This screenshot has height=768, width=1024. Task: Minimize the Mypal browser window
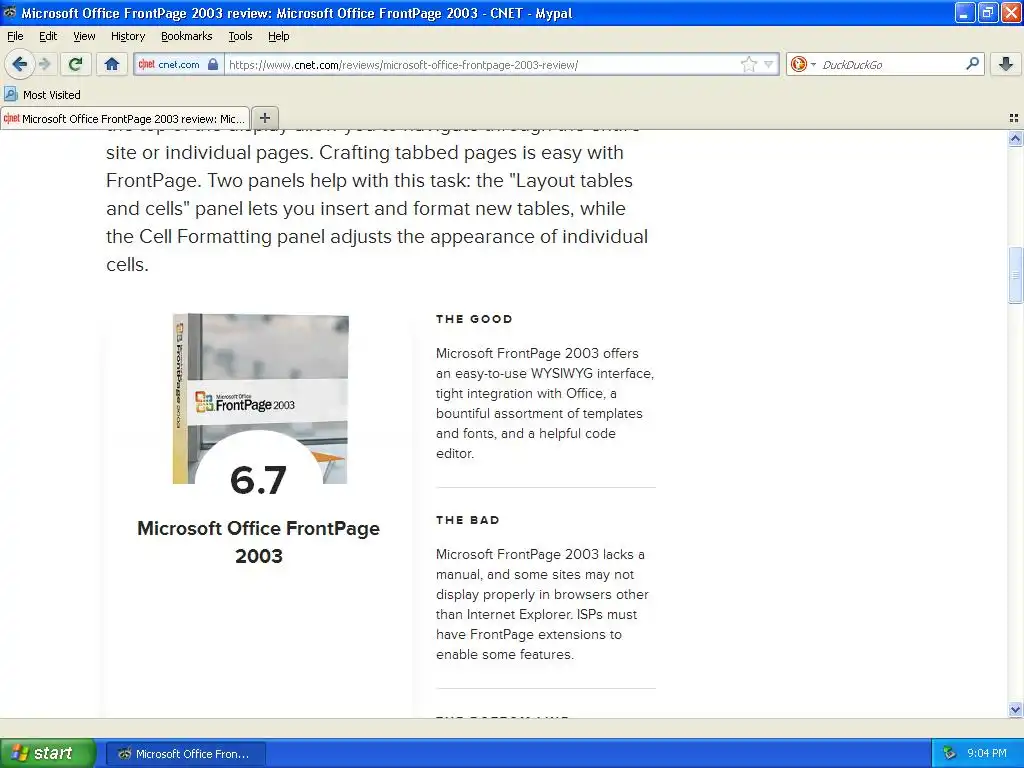pos(965,12)
